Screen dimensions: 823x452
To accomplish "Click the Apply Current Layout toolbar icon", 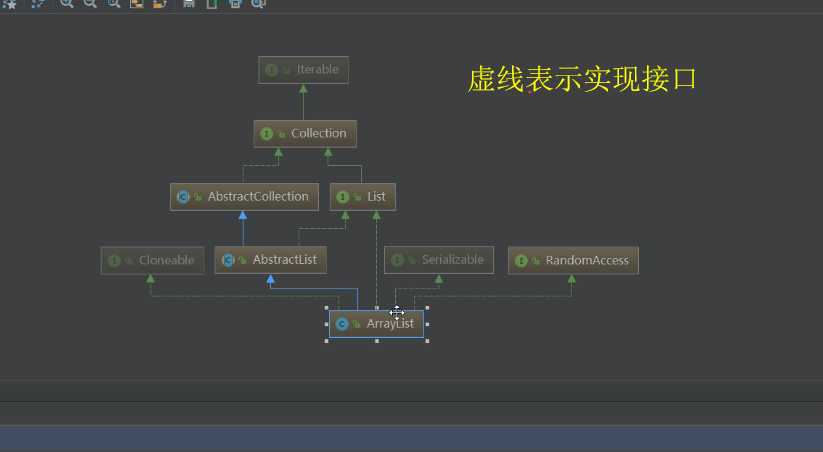I will click(x=160, y=3).
